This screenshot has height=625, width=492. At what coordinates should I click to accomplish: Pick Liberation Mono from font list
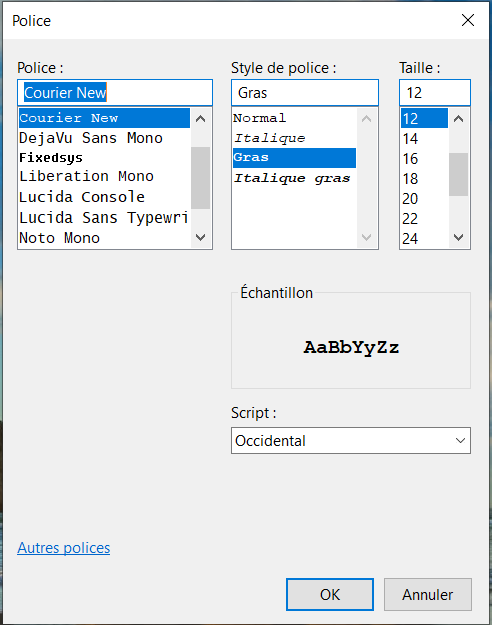point(104,176)
